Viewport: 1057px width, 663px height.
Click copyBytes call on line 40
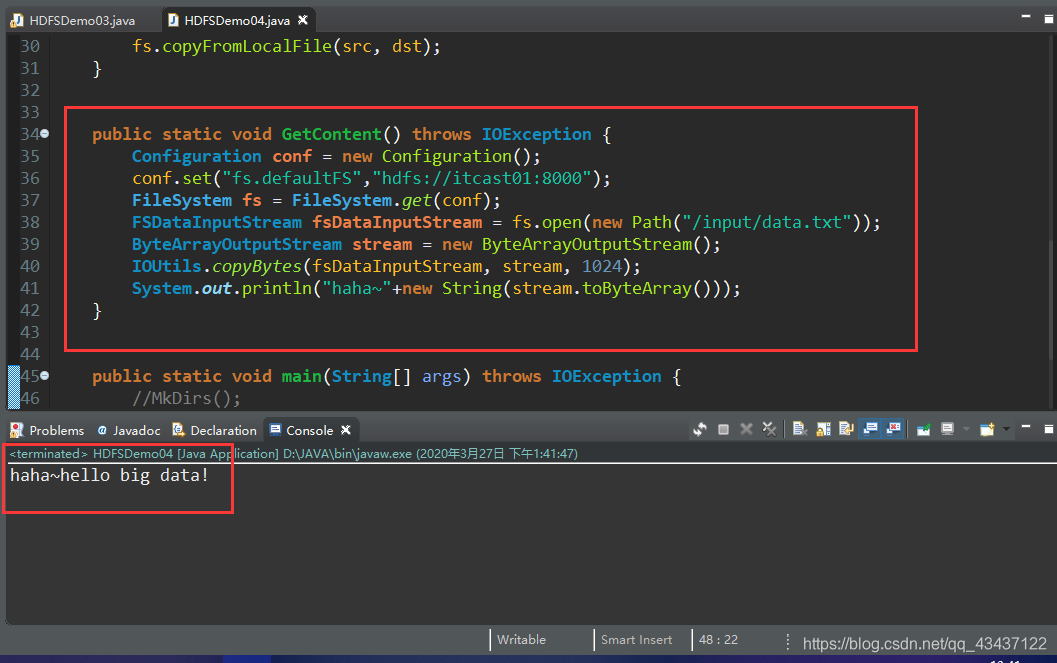257,266
